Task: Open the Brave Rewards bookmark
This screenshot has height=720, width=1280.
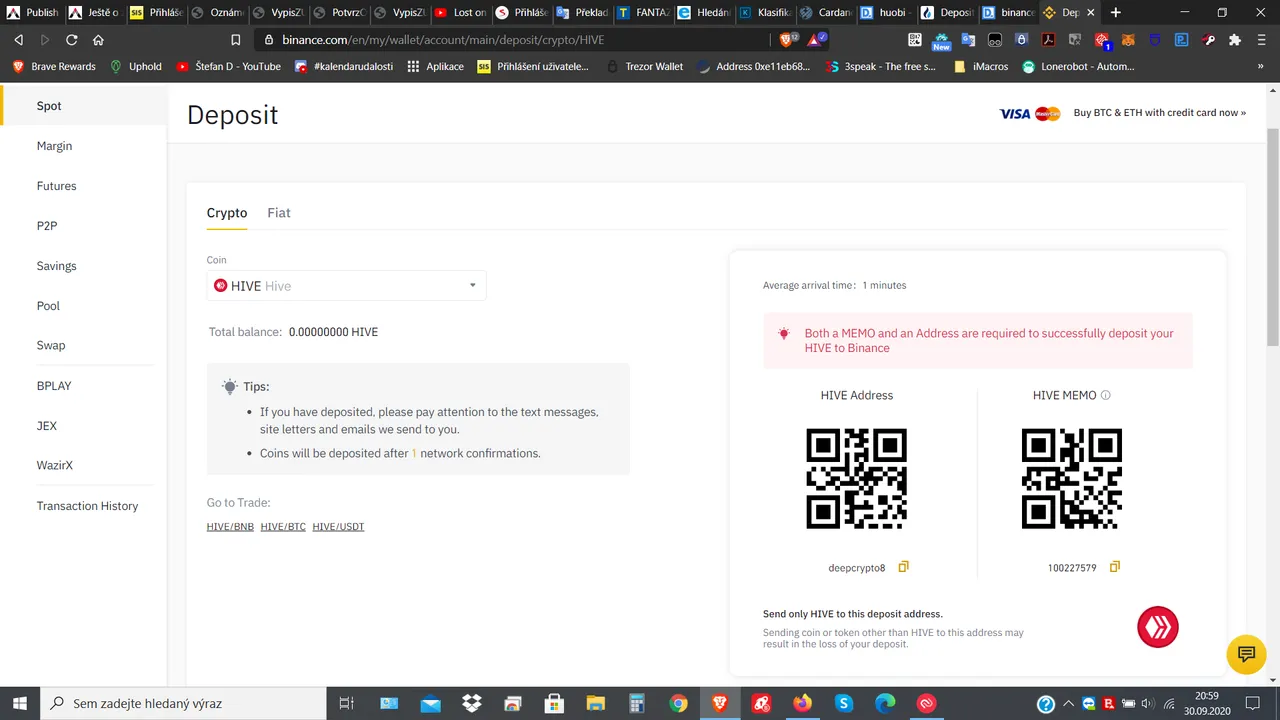Action: click(x=54, y=66)
